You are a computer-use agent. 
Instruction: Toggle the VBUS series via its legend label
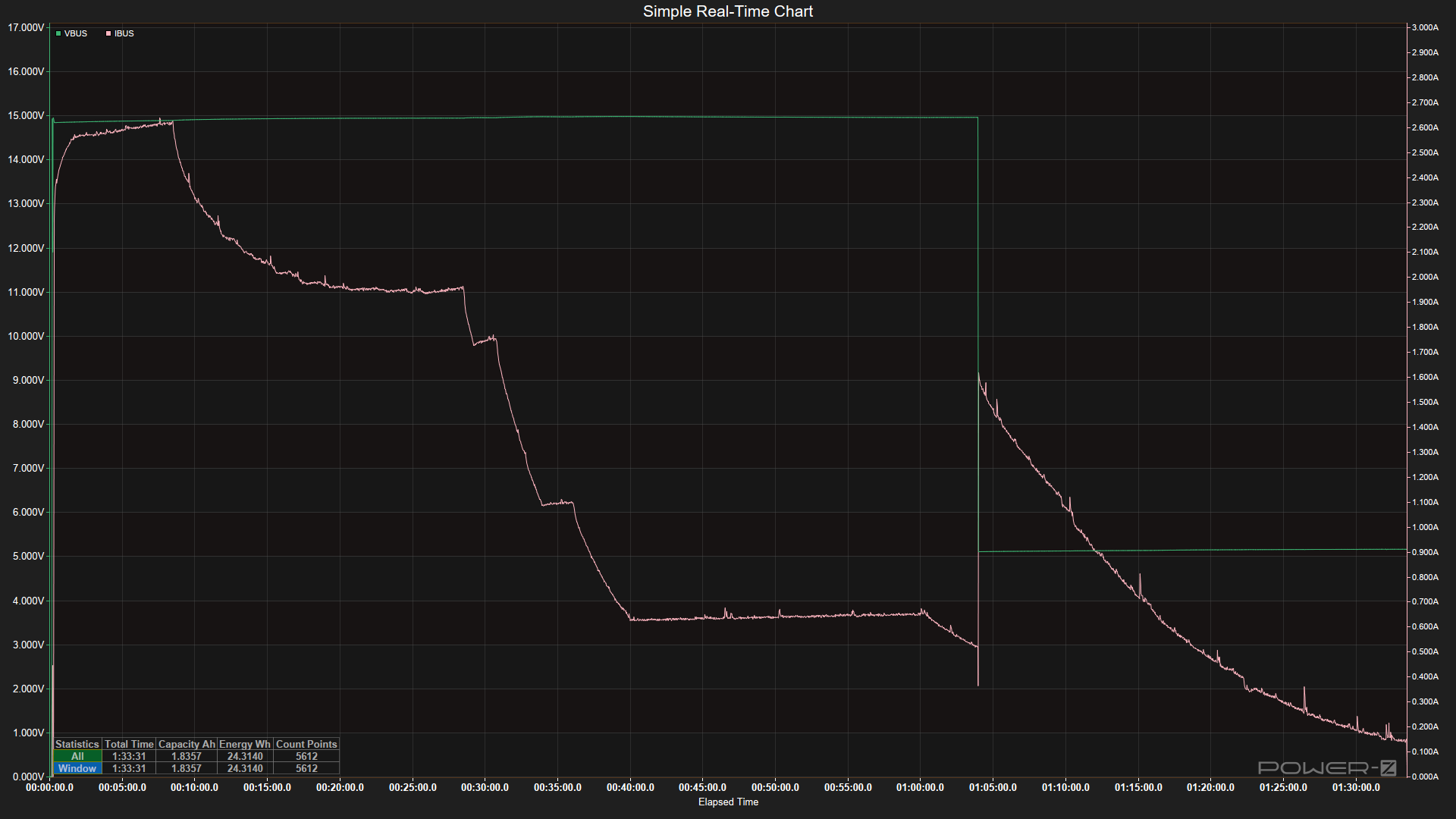coord(76,33)
